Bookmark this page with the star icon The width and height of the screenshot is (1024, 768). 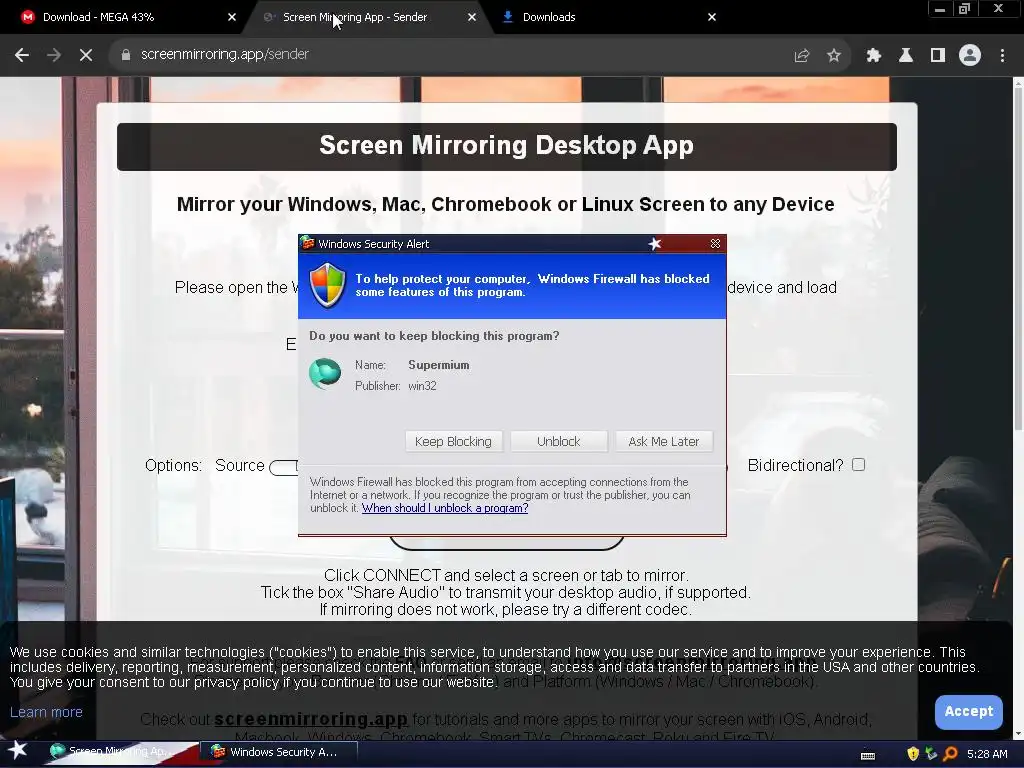[x=834, y=56]
